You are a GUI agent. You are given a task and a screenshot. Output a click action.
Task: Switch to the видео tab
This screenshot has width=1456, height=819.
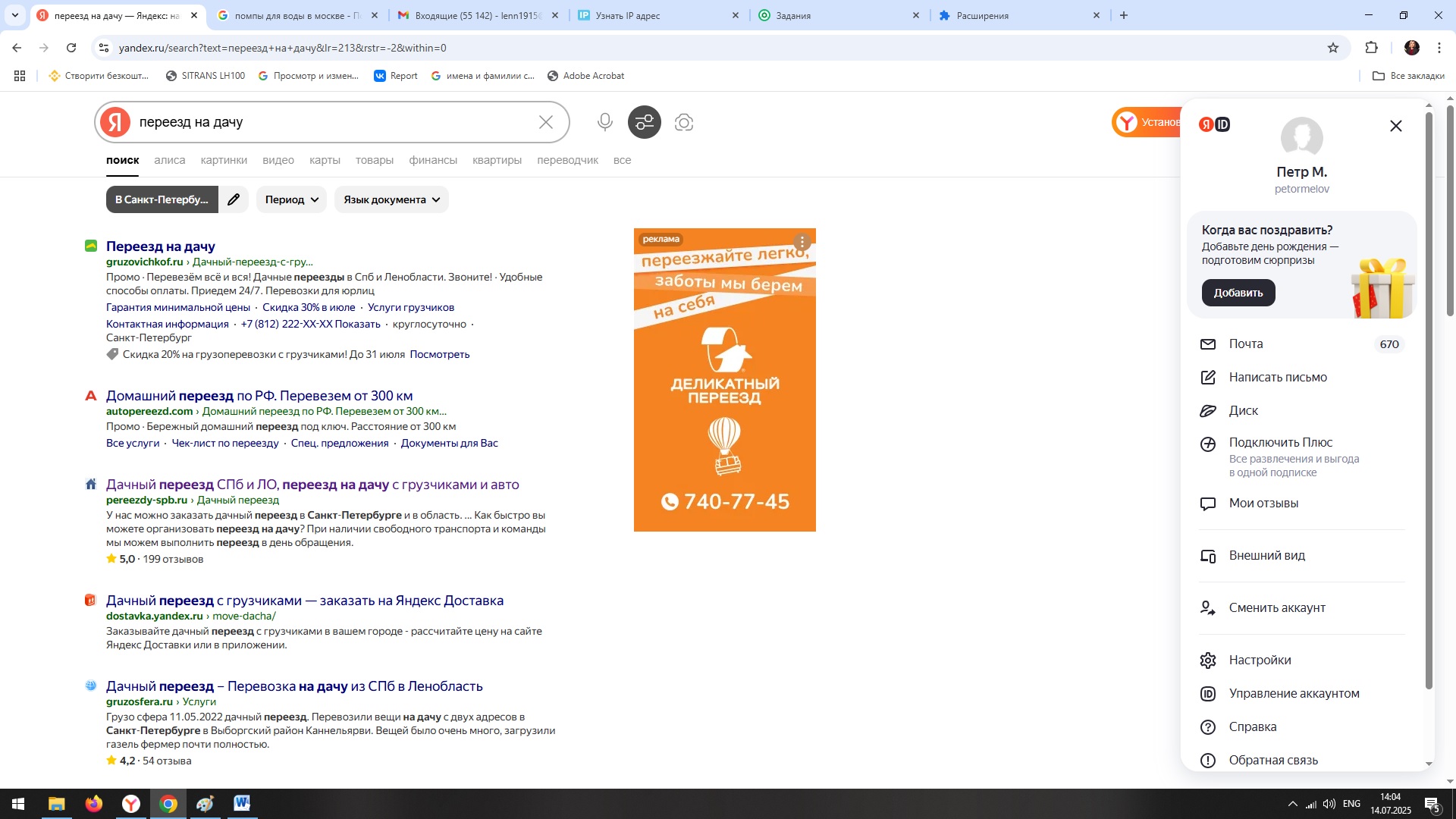click(x=278, y=160)
